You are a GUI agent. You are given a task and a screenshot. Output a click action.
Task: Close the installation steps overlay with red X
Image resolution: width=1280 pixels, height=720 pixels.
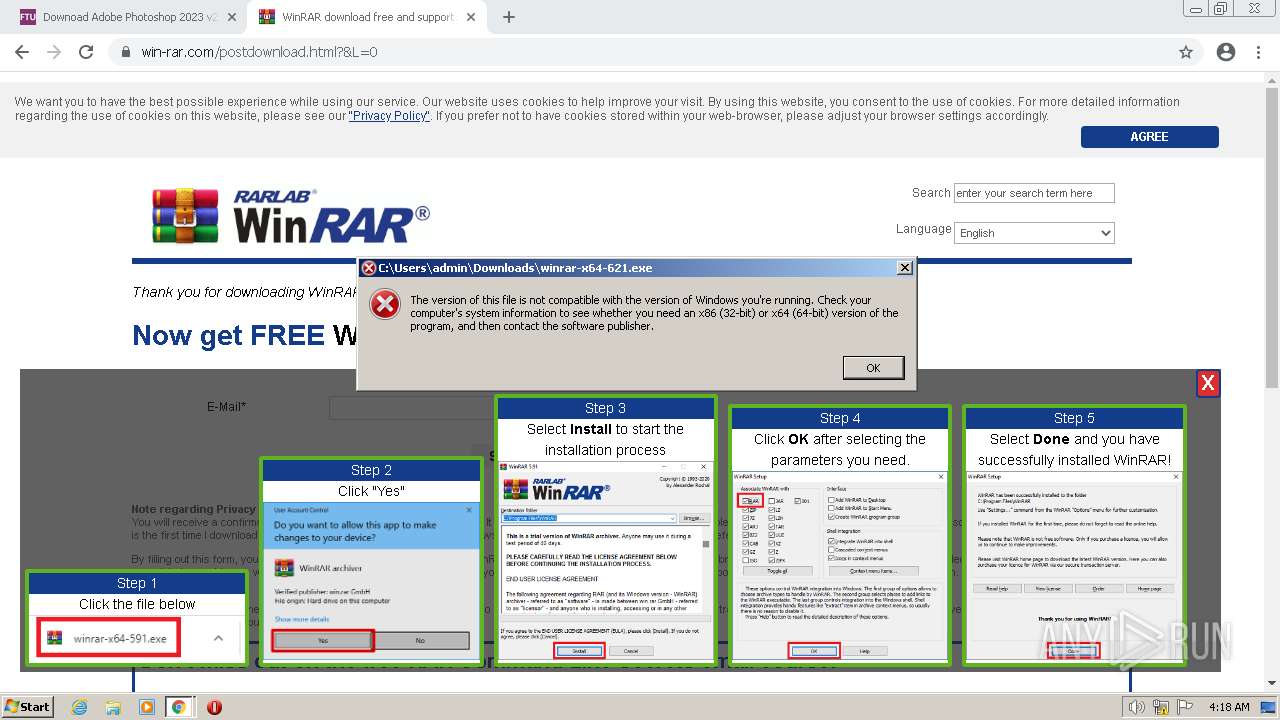pyautogui.click(x=1208, y=383)
